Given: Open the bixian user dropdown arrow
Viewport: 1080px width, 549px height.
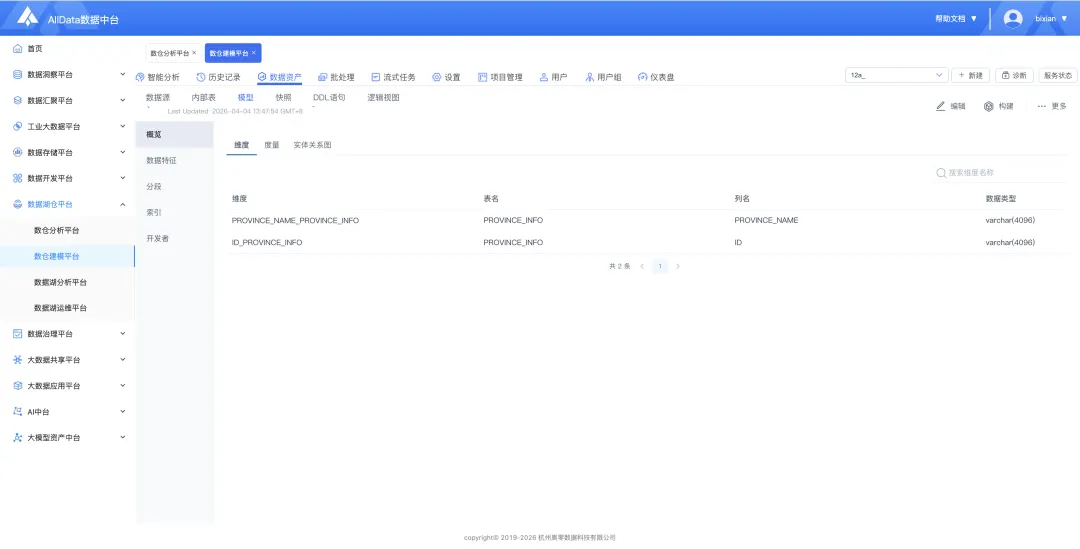Looking at the screenshot, I should 1064,19.
